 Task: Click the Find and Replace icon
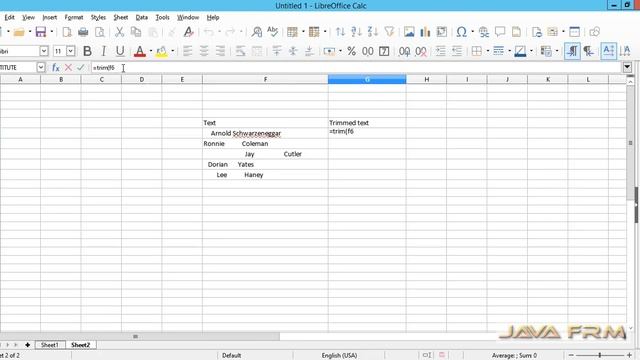256,32
